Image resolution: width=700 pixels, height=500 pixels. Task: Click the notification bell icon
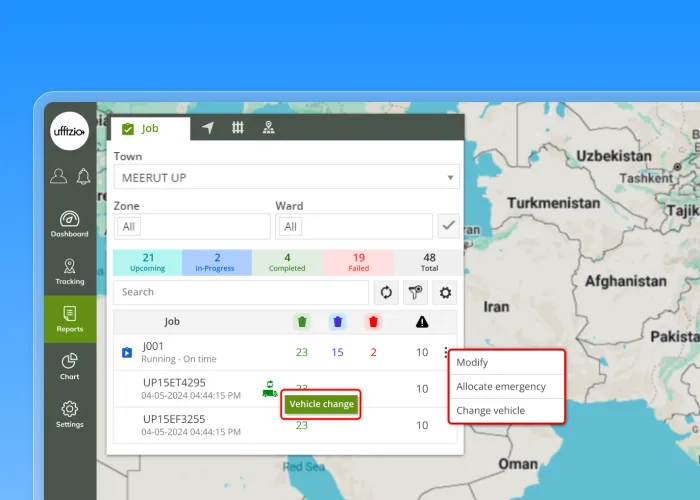pos(83,177)
